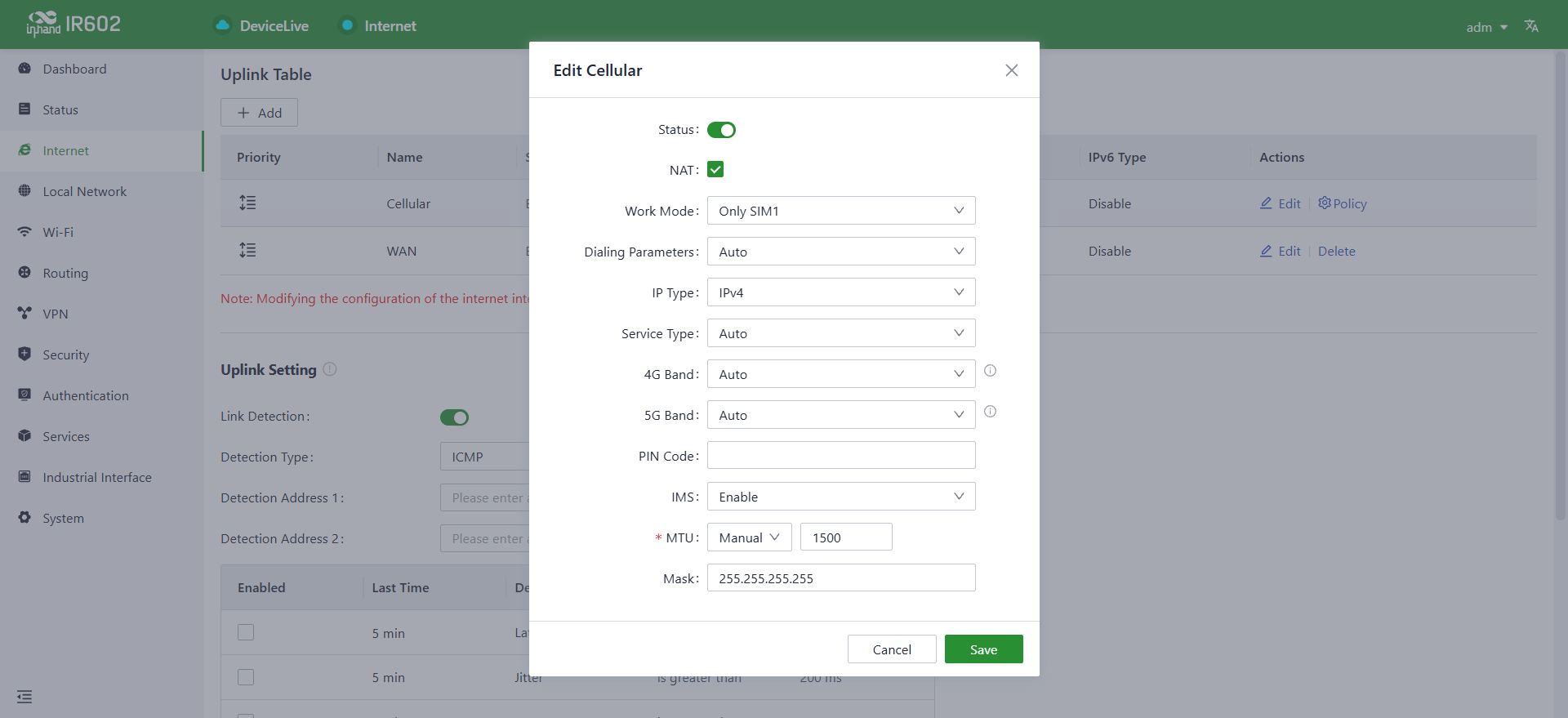Check the first 5 min row checkbox

tap(246, 632)
